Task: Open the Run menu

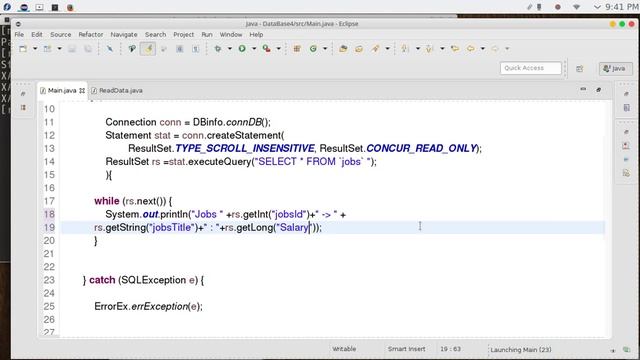Action: [207, 35]
